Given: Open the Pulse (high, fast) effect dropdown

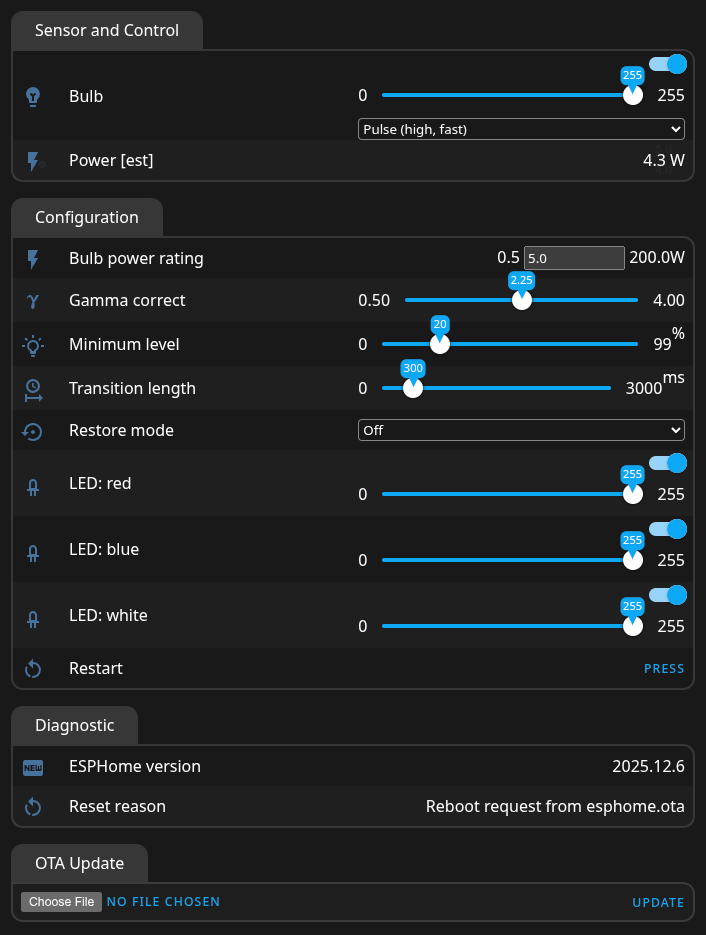Looking at the screenshot, I should pos(521,129).
